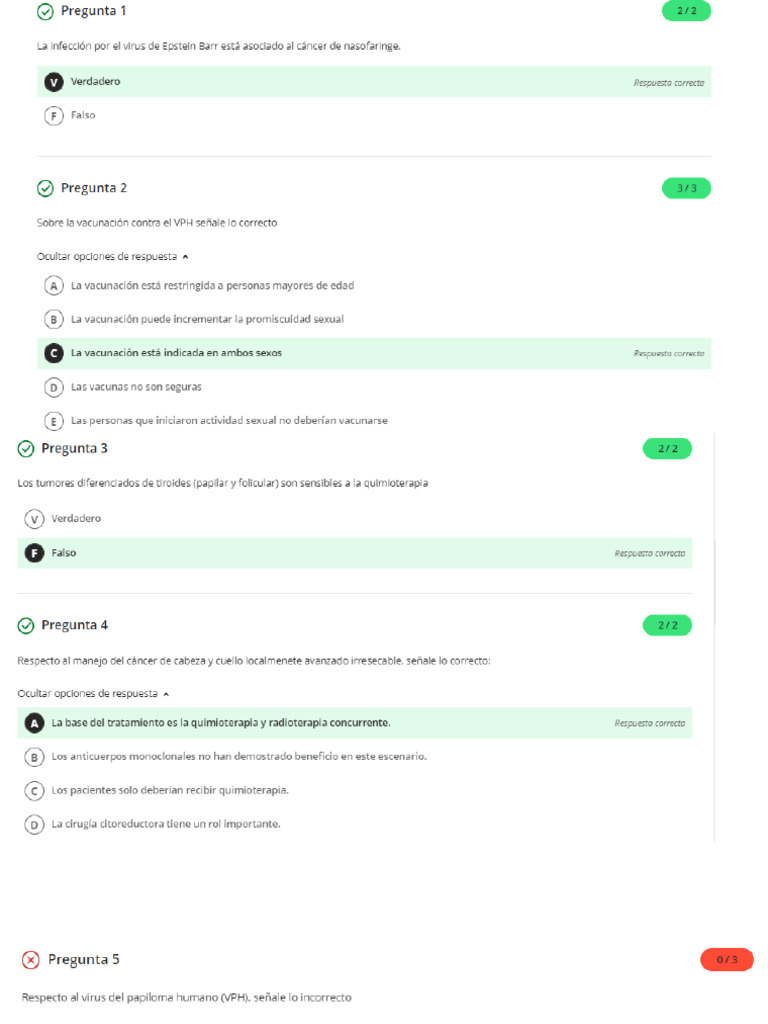The width and height of the screenshot is (768, 1024).
Task: Click green check icon beside Pregunta 3
Action: 26,449
